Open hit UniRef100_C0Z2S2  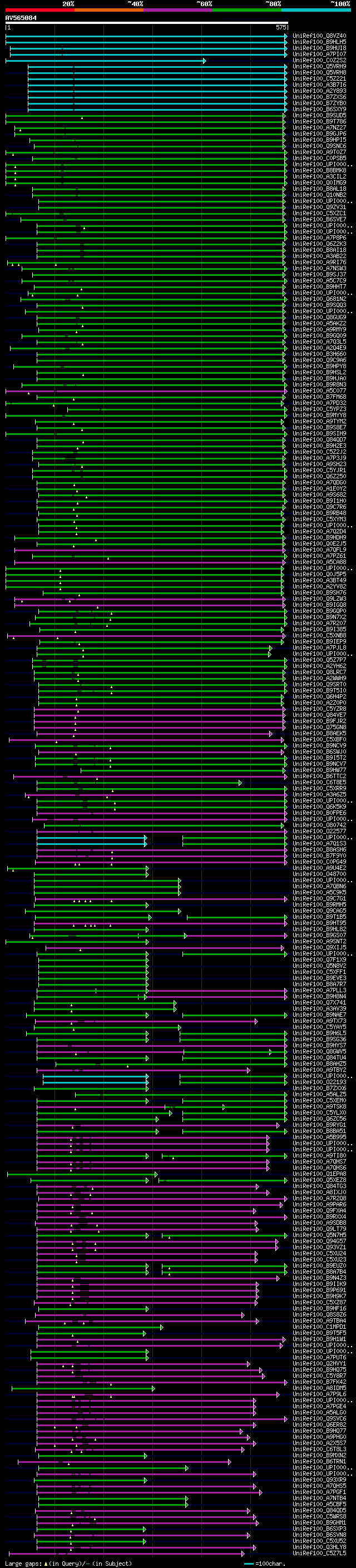coord(319,60)
